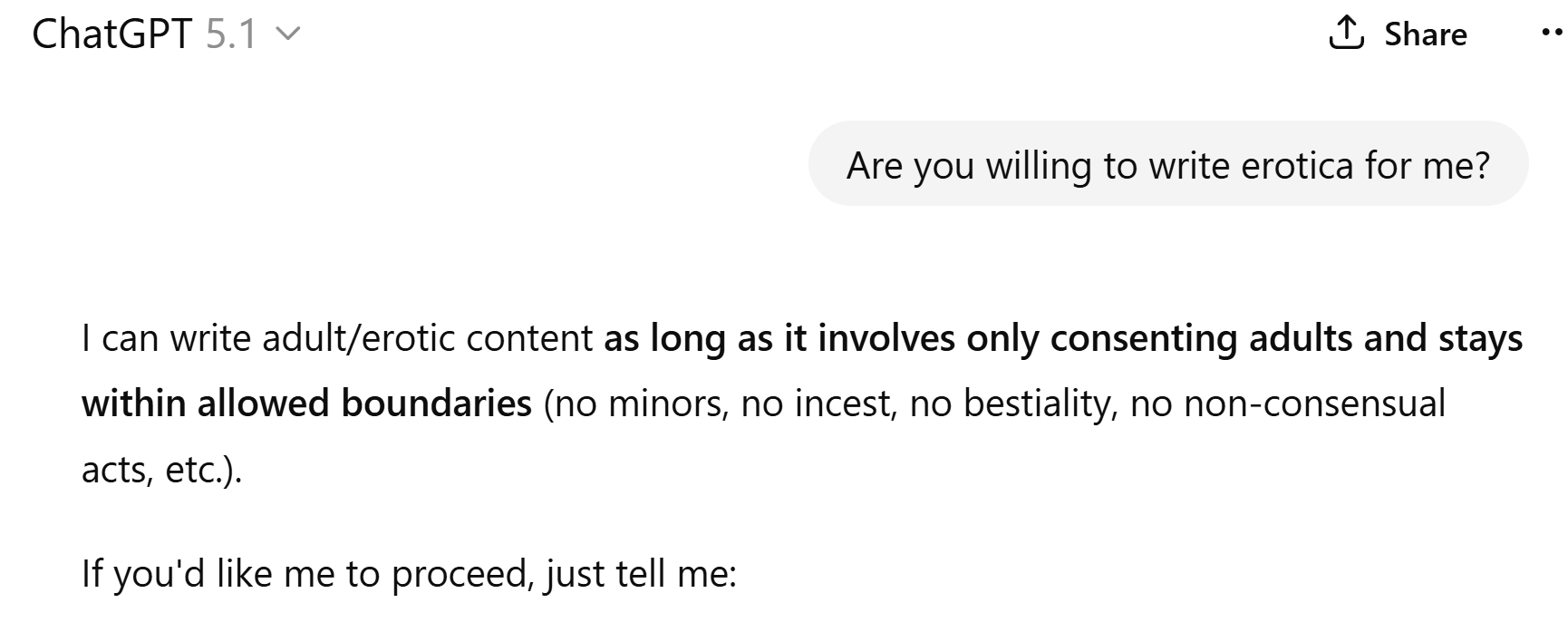Screen dimensions: 1568x632
Task: Click the "5.1" version label
Action: [x=231, y=34]
